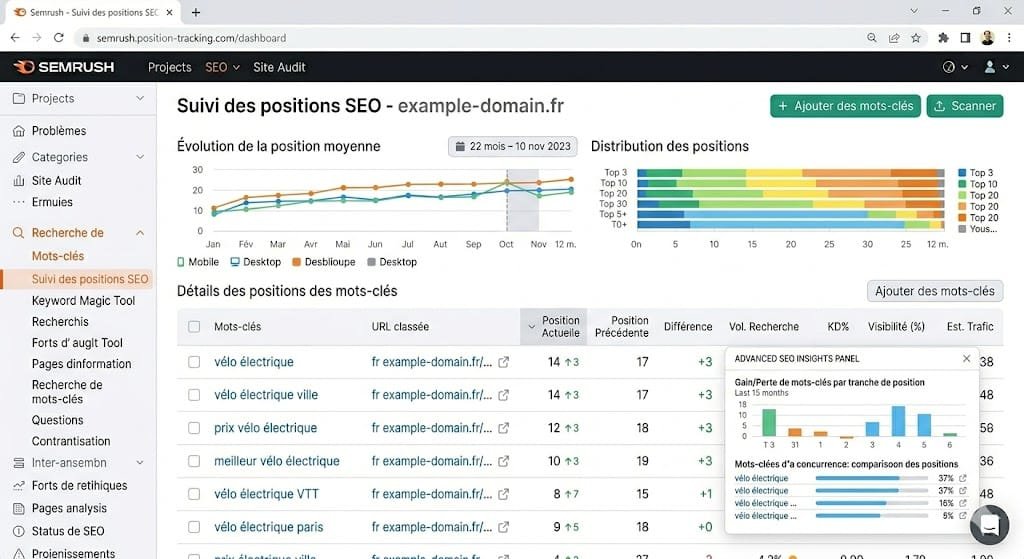Open external link for meilleur vélo électrique URL
The width and height of the screenshot is (1024, 559).
pos(504,461)
